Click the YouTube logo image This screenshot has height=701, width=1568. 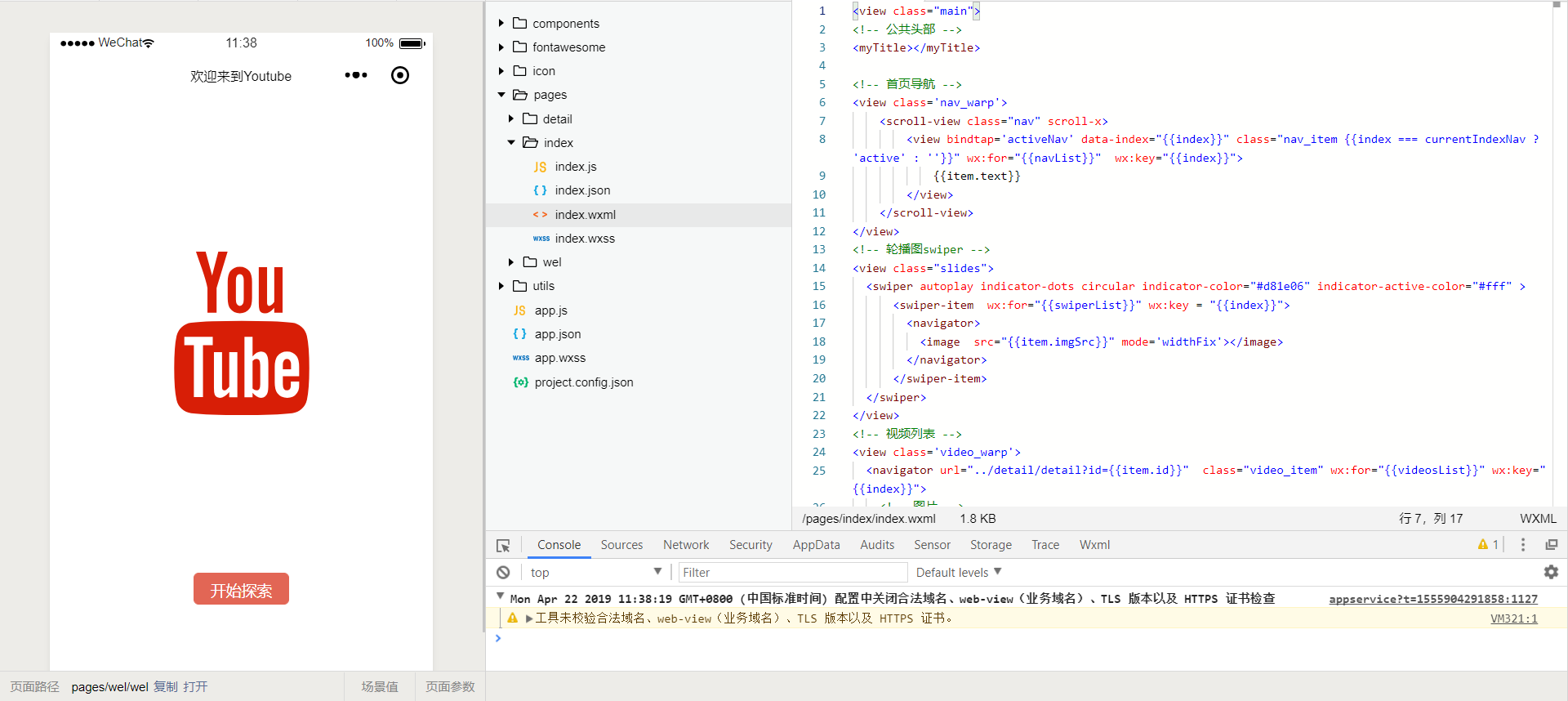pyautogui.click(x=242, y=333)
